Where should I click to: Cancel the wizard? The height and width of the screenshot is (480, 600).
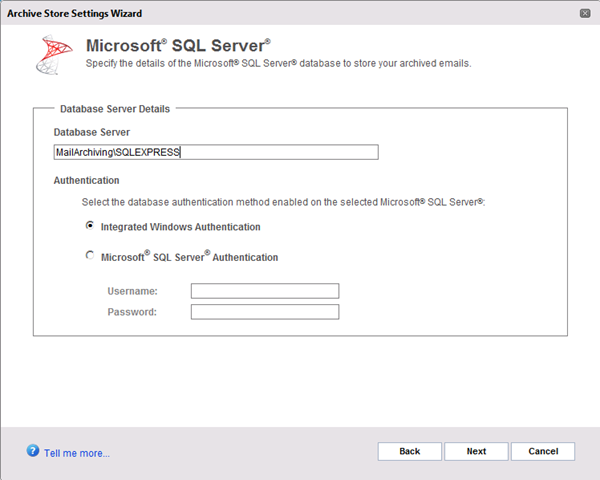coord(543,451)
